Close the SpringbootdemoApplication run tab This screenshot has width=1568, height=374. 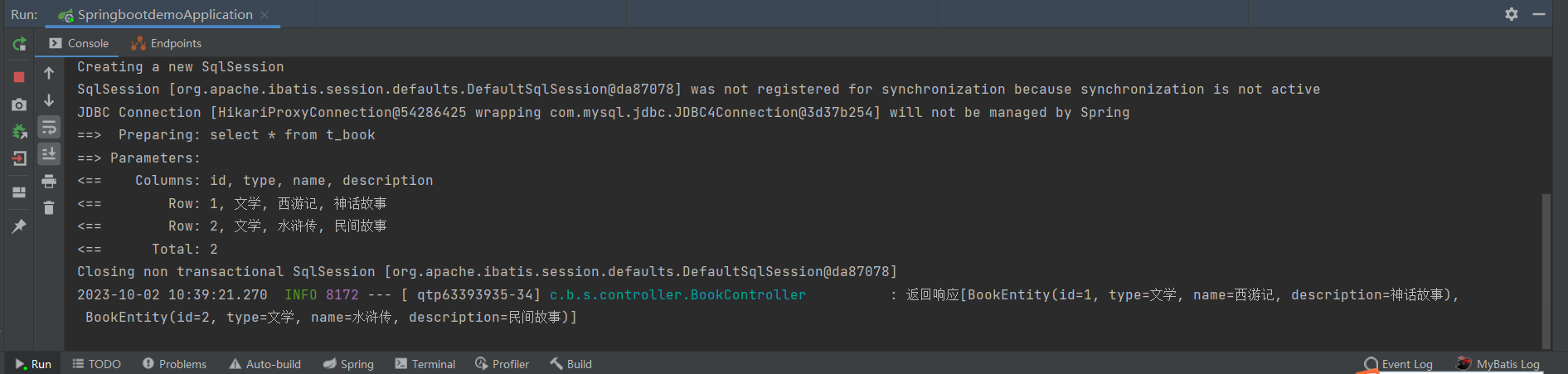[265, 15]
